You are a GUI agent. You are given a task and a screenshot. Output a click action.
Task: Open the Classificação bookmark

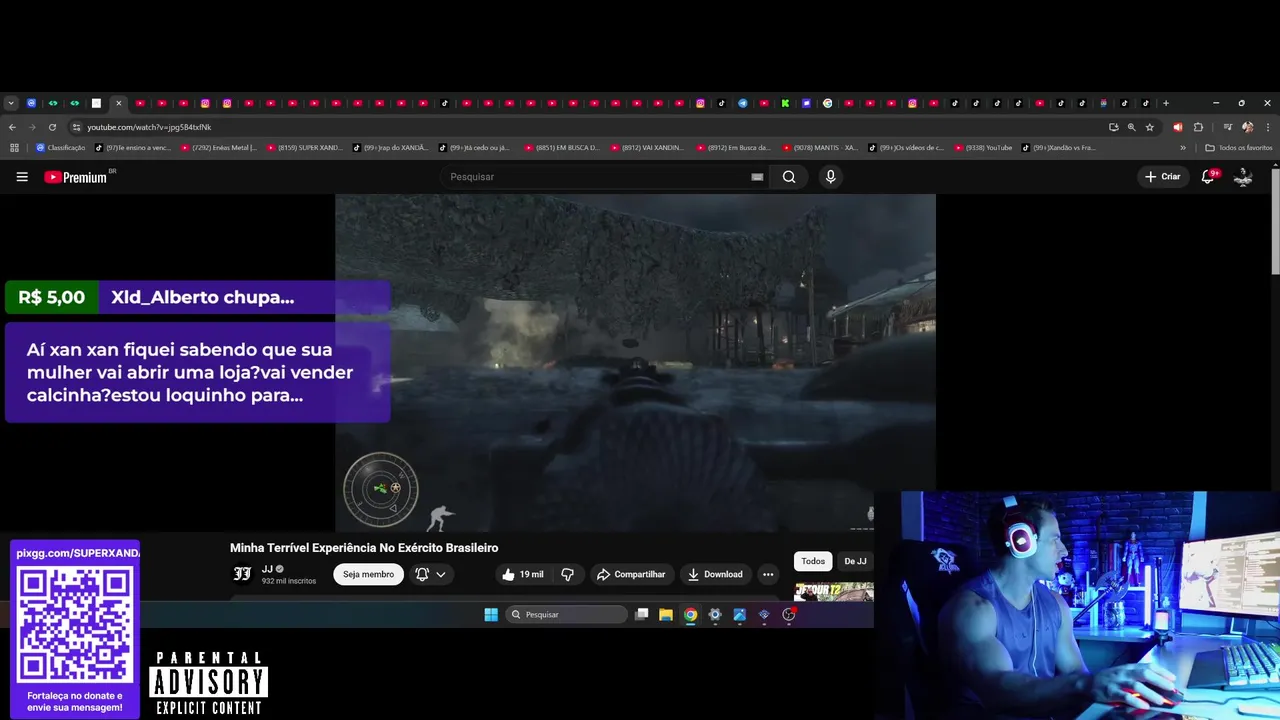click(60, 148)
